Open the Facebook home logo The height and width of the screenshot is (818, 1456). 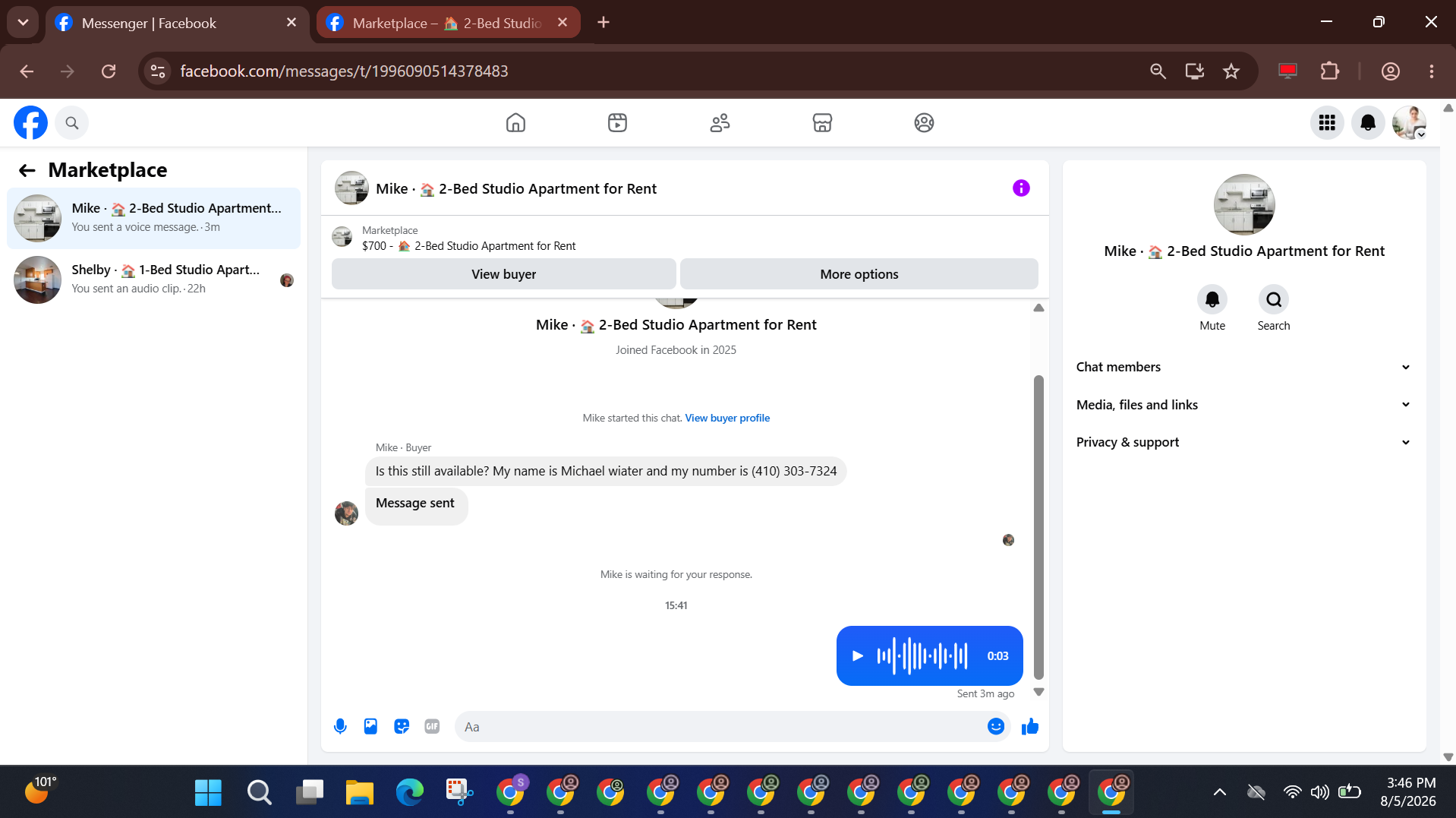click(30, 122)
